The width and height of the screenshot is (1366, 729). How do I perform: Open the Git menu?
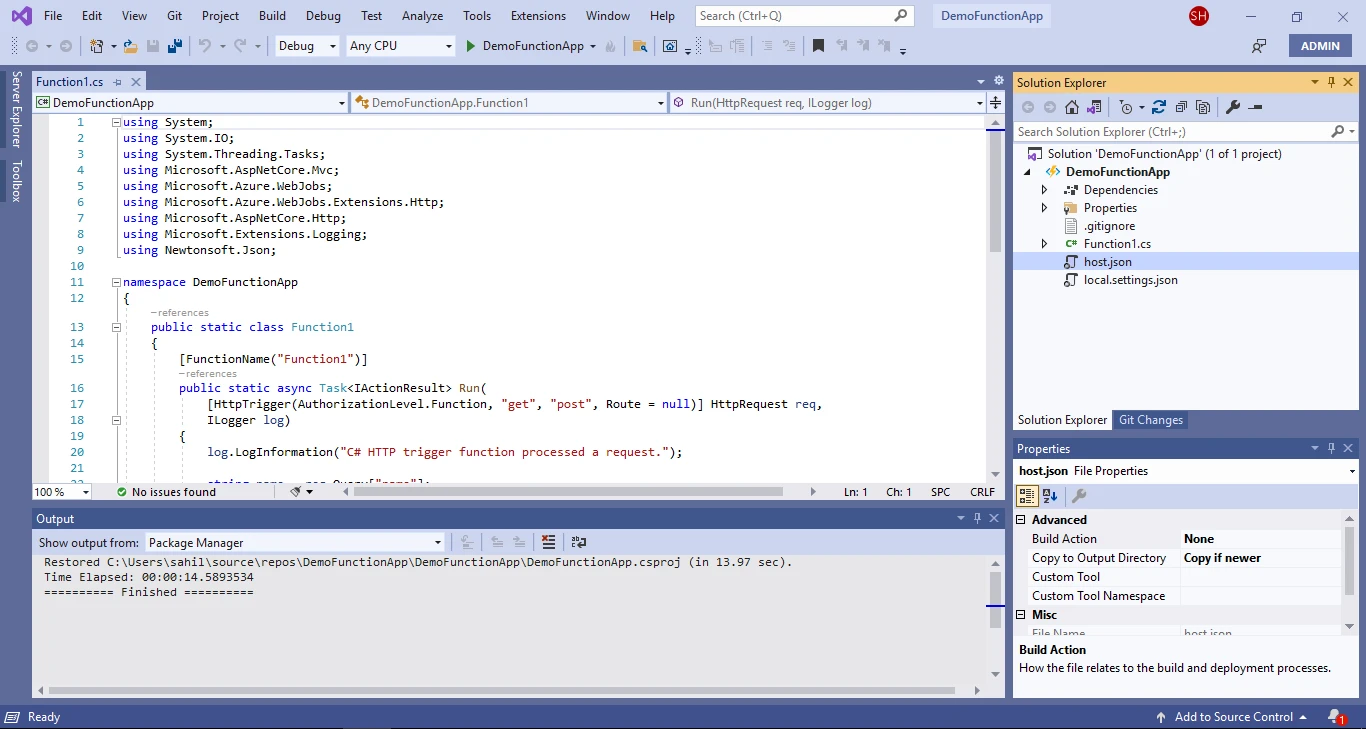coord(174,15)
